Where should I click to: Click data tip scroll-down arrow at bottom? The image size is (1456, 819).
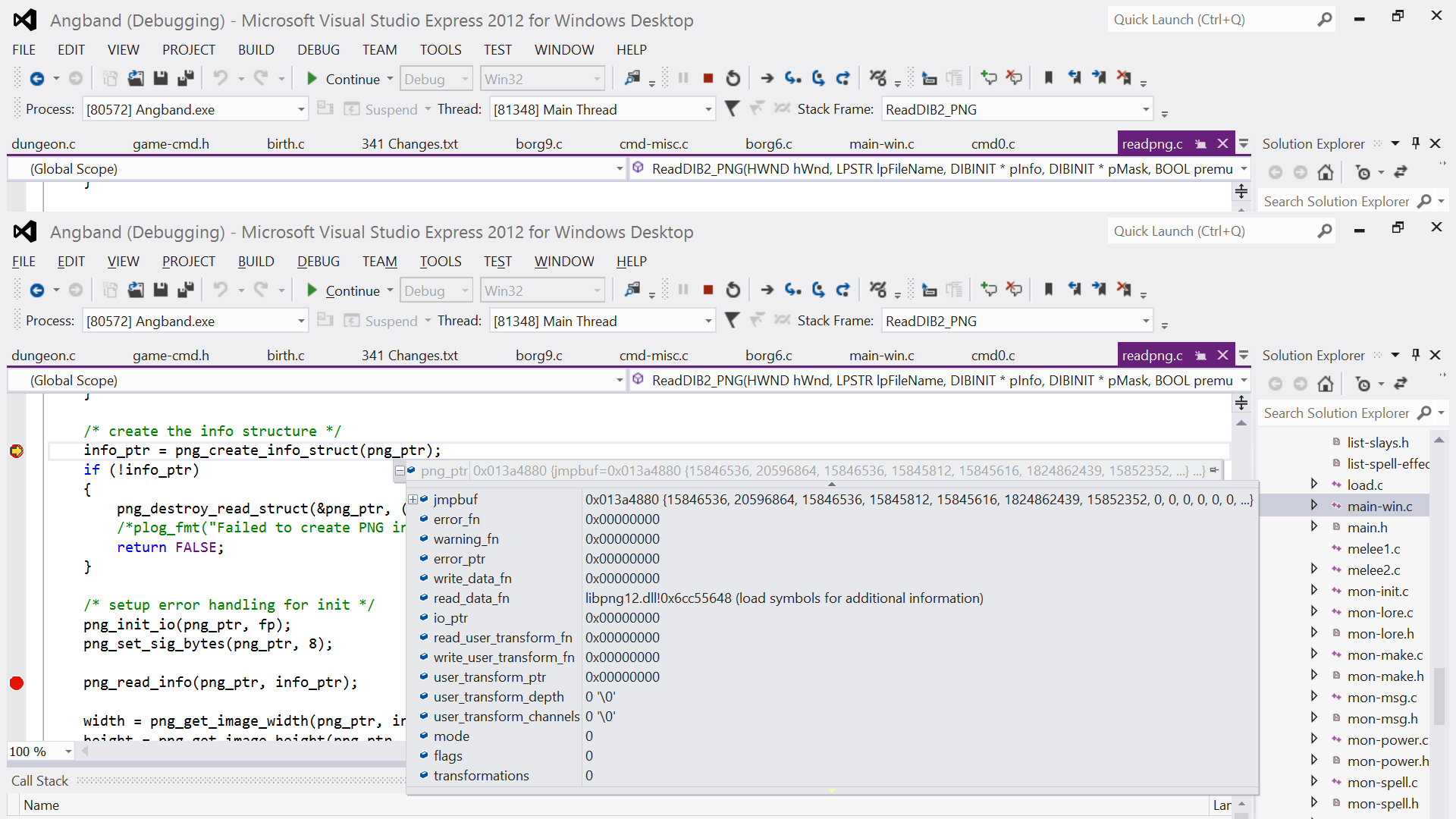coord(832,790)
